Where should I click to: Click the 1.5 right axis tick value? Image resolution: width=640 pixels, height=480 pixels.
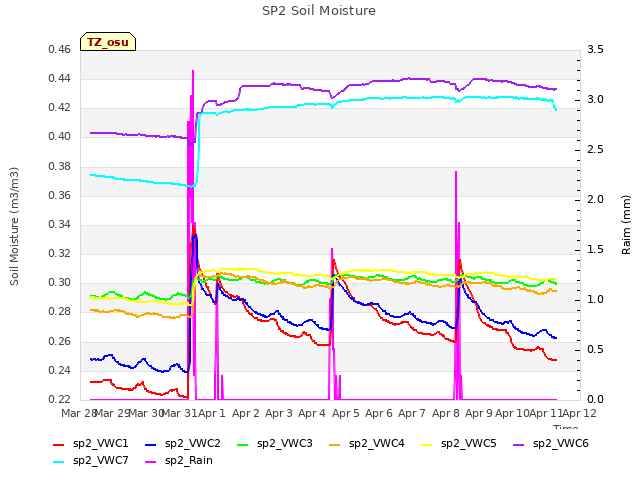click(x=595, y=249)
